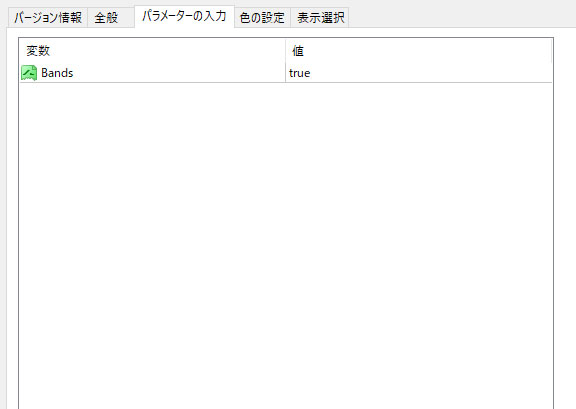The width and height of the screenshot is (576, 409).
Task: Click gray margin right of the parameter list
Action: tap(565, 220)
